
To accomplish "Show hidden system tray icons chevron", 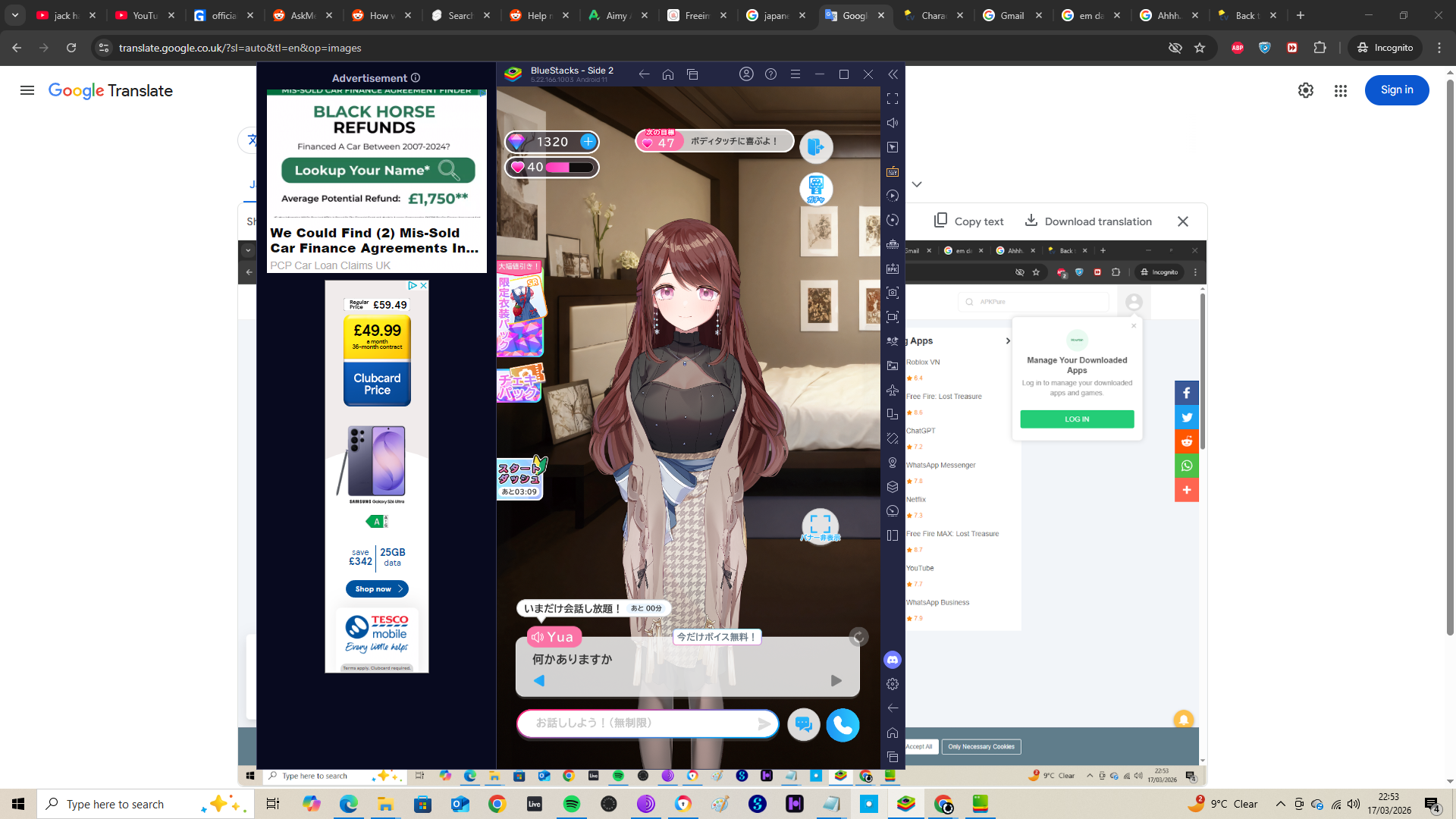I will click(x=1281, y=804).
